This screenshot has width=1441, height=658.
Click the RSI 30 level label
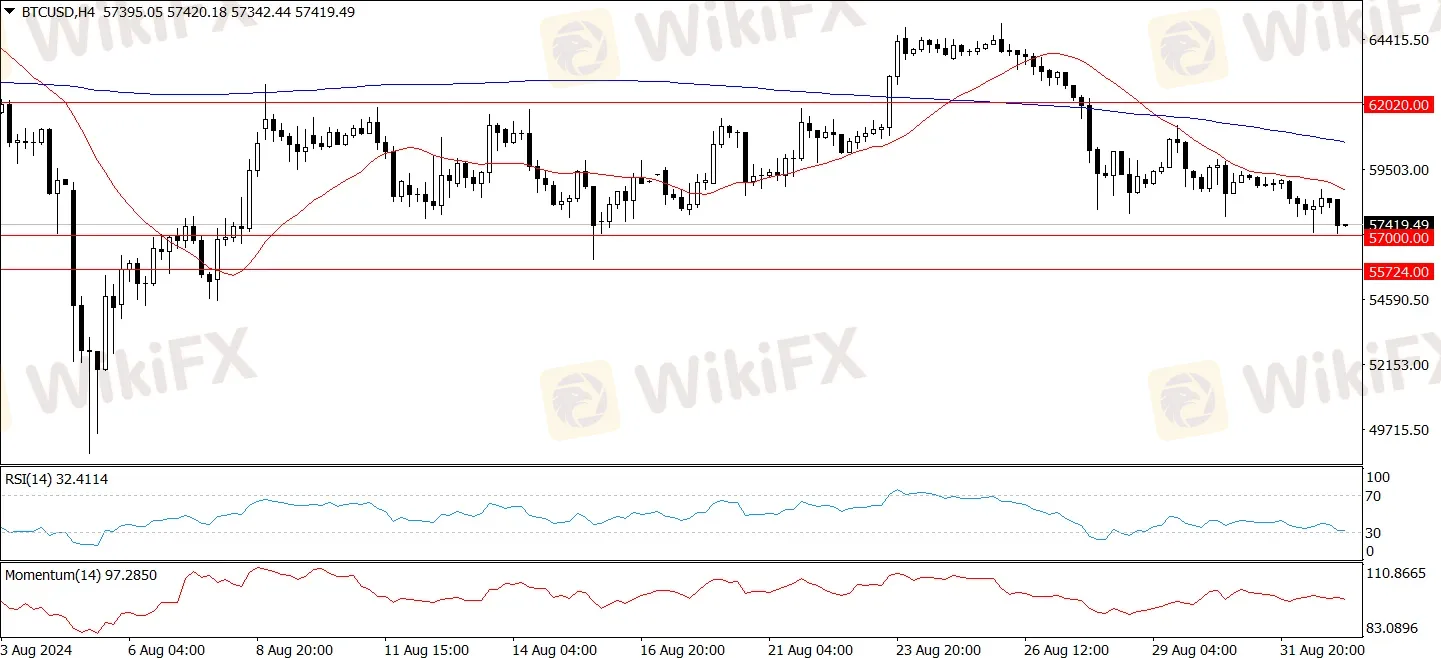[1374, 532]
